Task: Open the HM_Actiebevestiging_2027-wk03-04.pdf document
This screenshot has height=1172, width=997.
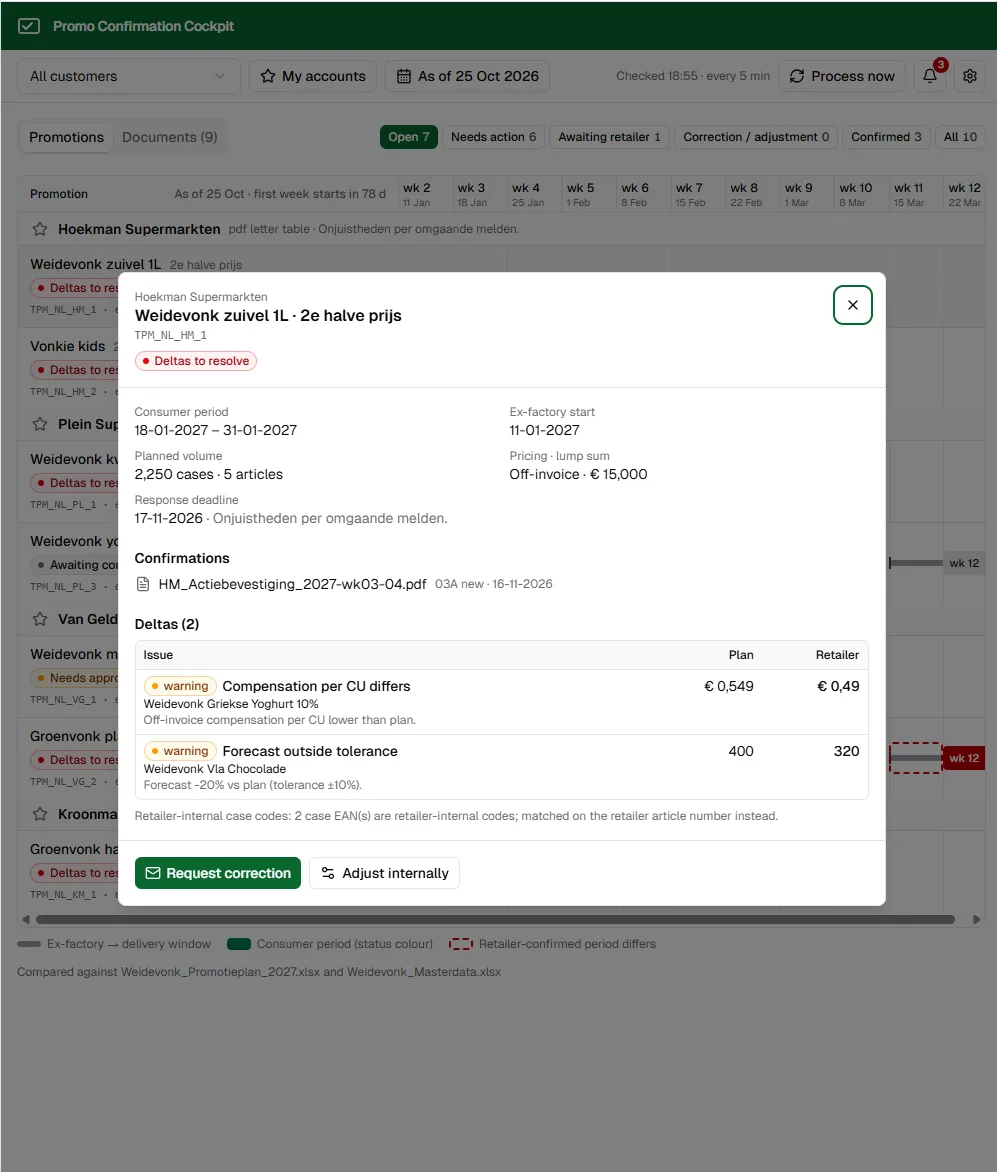Action: (292, 584)
